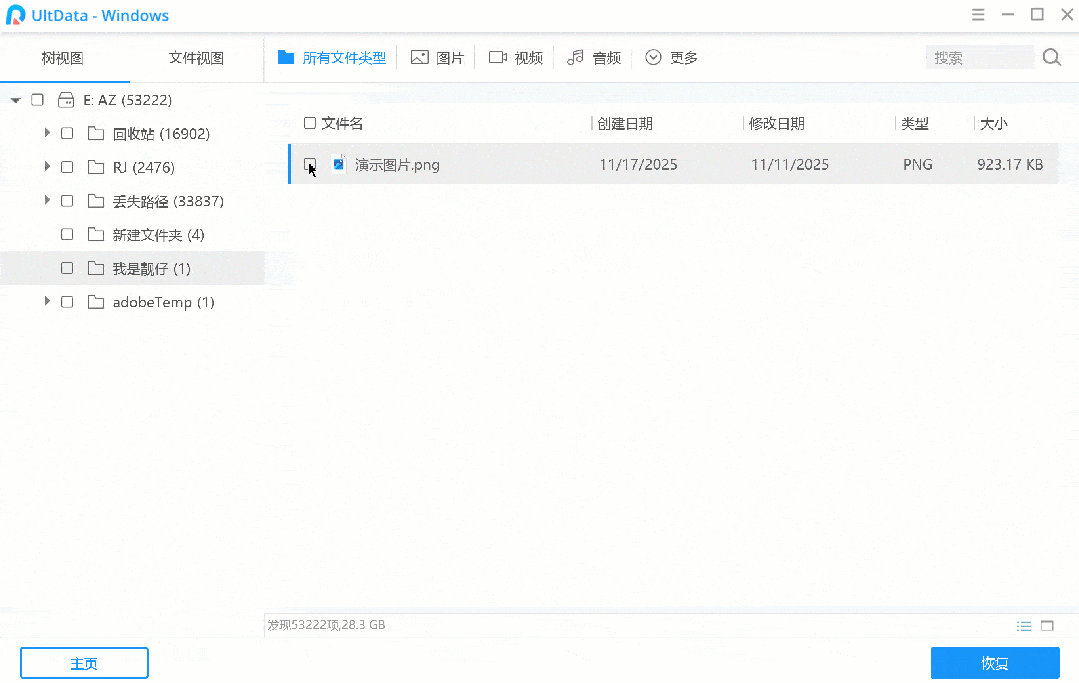This screenshot has width=1079, height=683.
Task: Click the 恢复 (Recover) button
Action: [x=994, y=662]
